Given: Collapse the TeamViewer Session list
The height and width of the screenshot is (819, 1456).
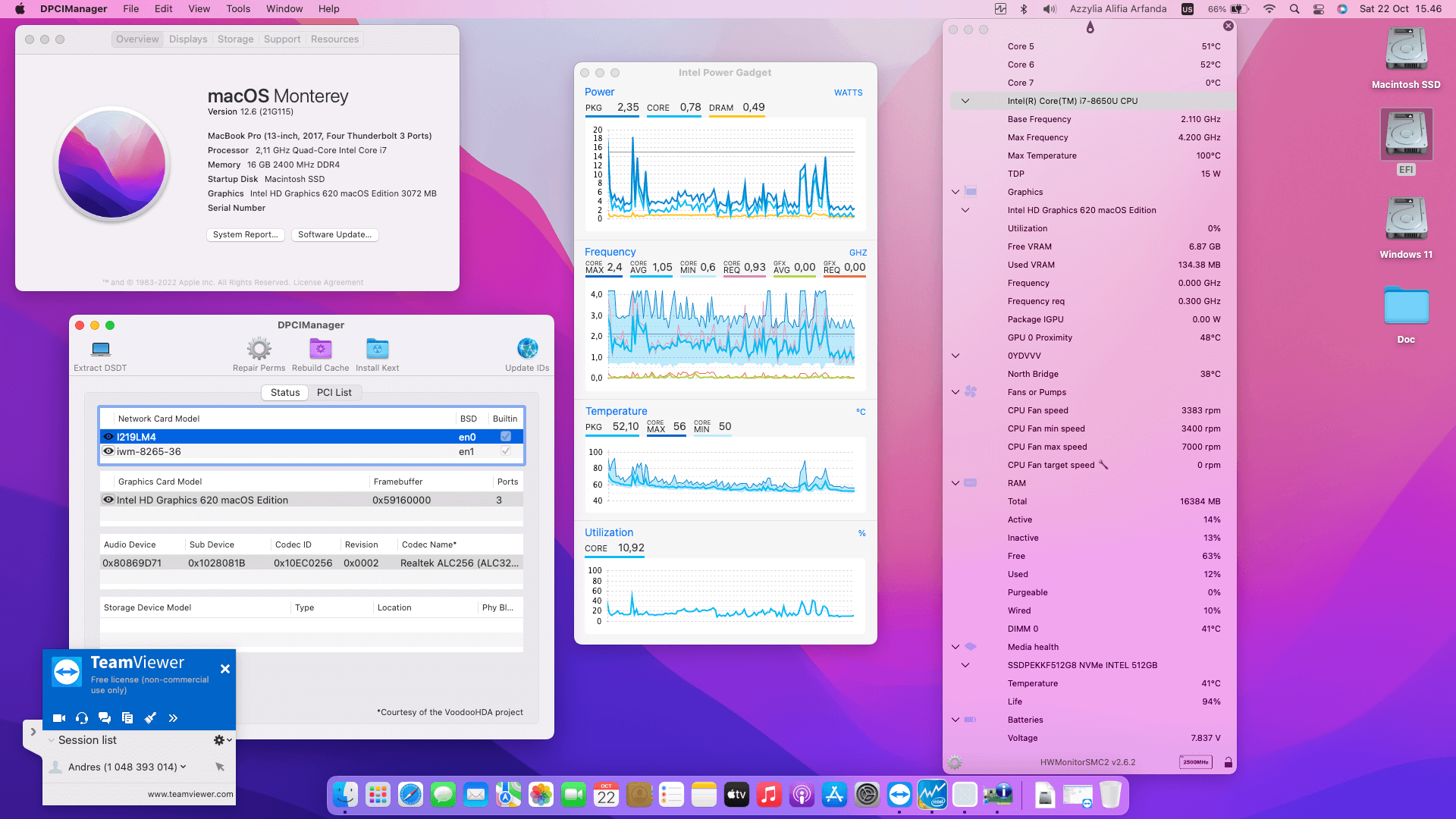Looking at the screenshot, I should [51, 740].
